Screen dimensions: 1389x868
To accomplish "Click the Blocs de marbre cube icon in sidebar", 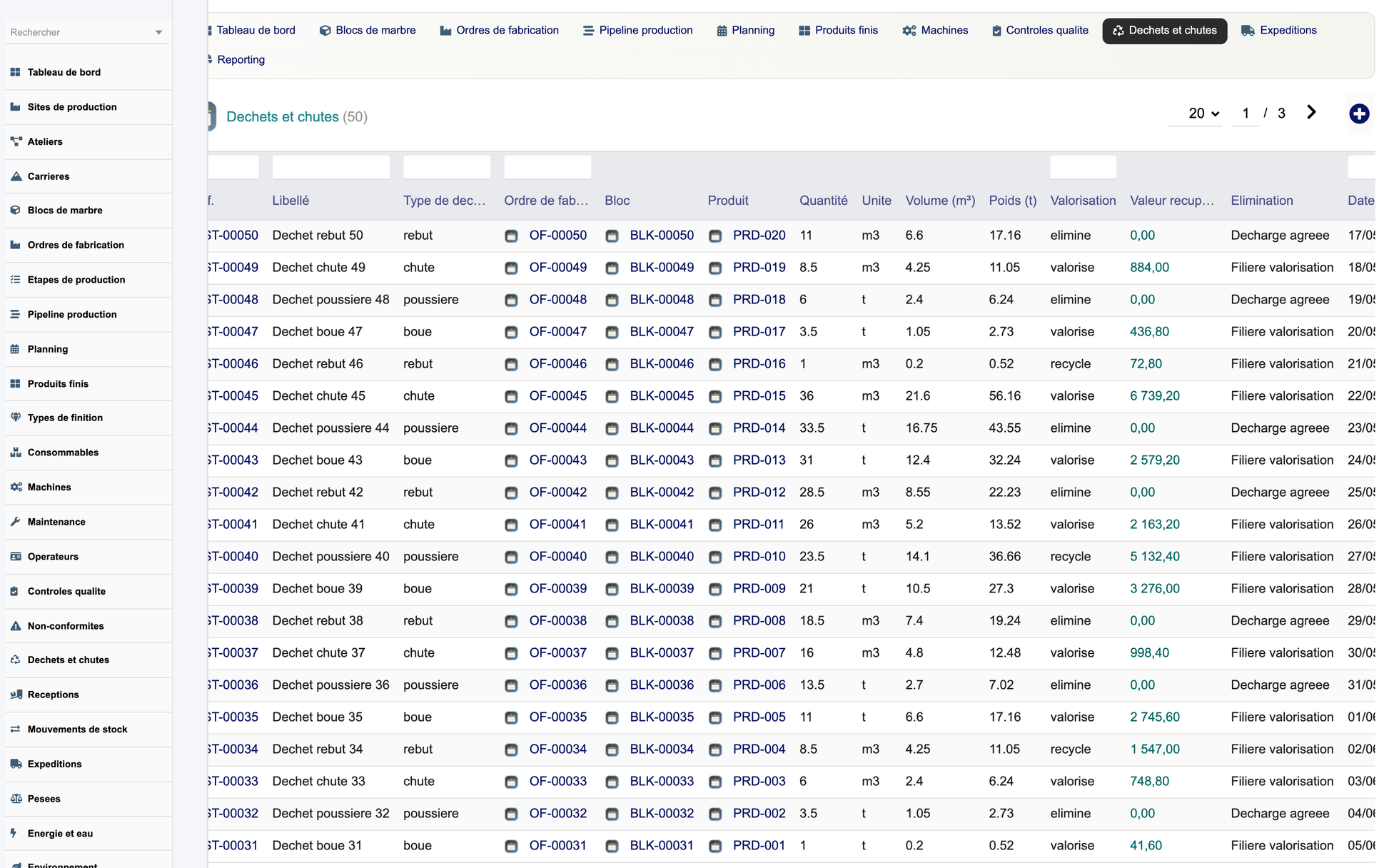I will (x=15, y=210).
